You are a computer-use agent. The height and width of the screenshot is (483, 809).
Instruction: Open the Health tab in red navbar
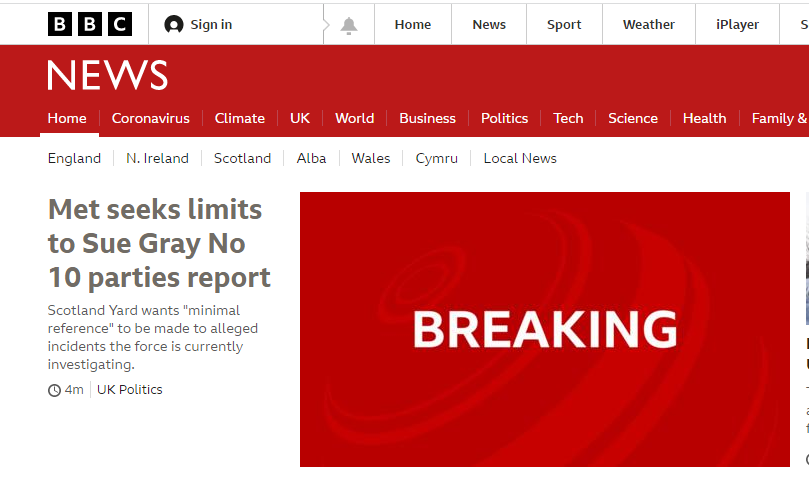[704, 118]
